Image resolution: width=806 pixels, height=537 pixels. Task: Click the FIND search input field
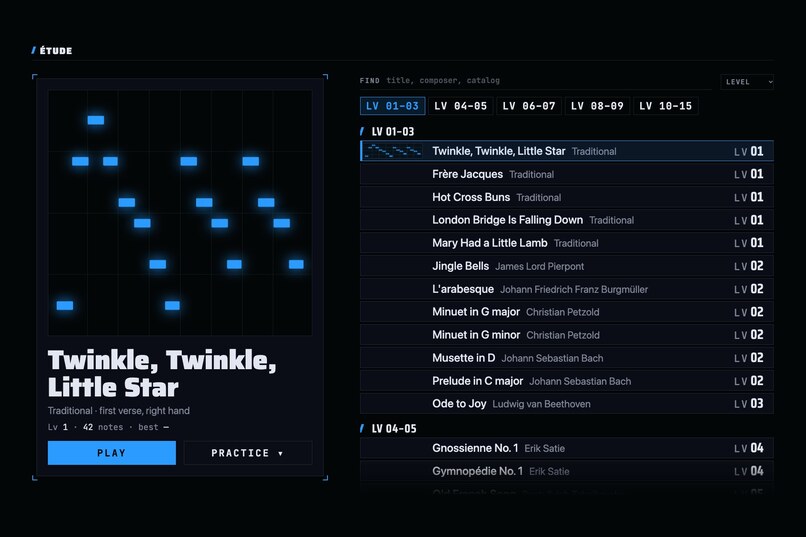[535, 81]
